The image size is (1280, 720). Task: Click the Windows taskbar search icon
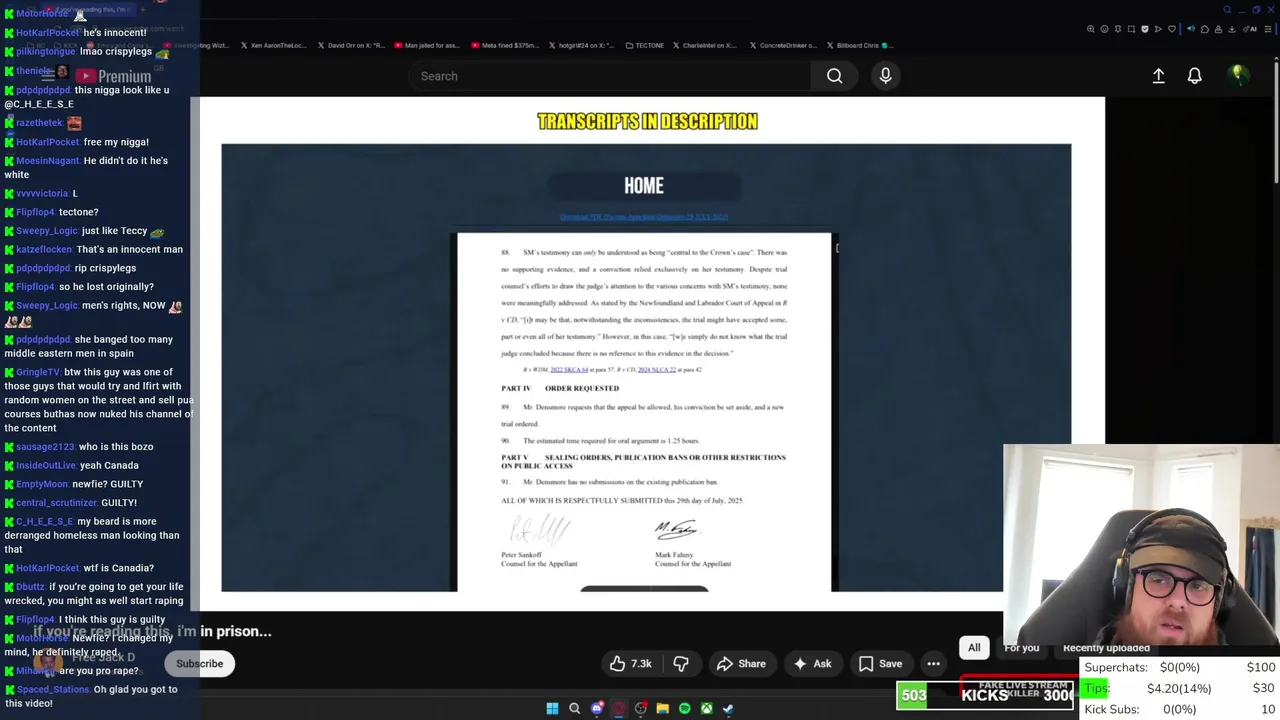point(574,709)
